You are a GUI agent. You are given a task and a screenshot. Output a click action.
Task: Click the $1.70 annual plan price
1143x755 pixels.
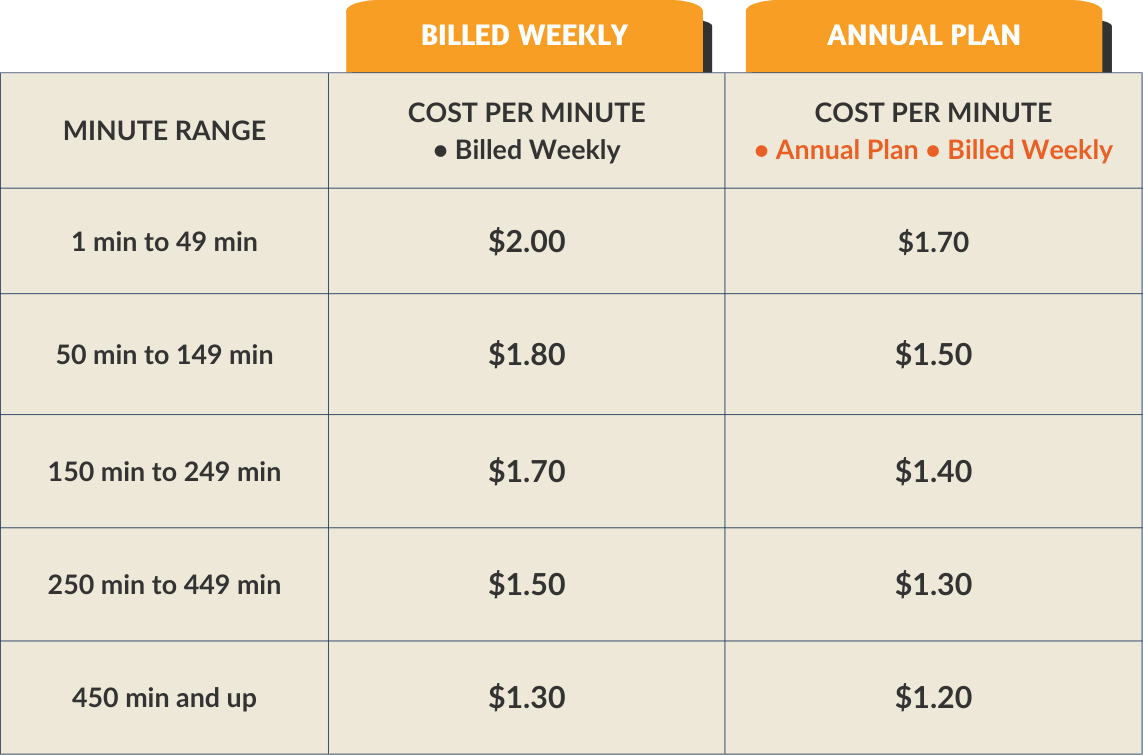933,241
